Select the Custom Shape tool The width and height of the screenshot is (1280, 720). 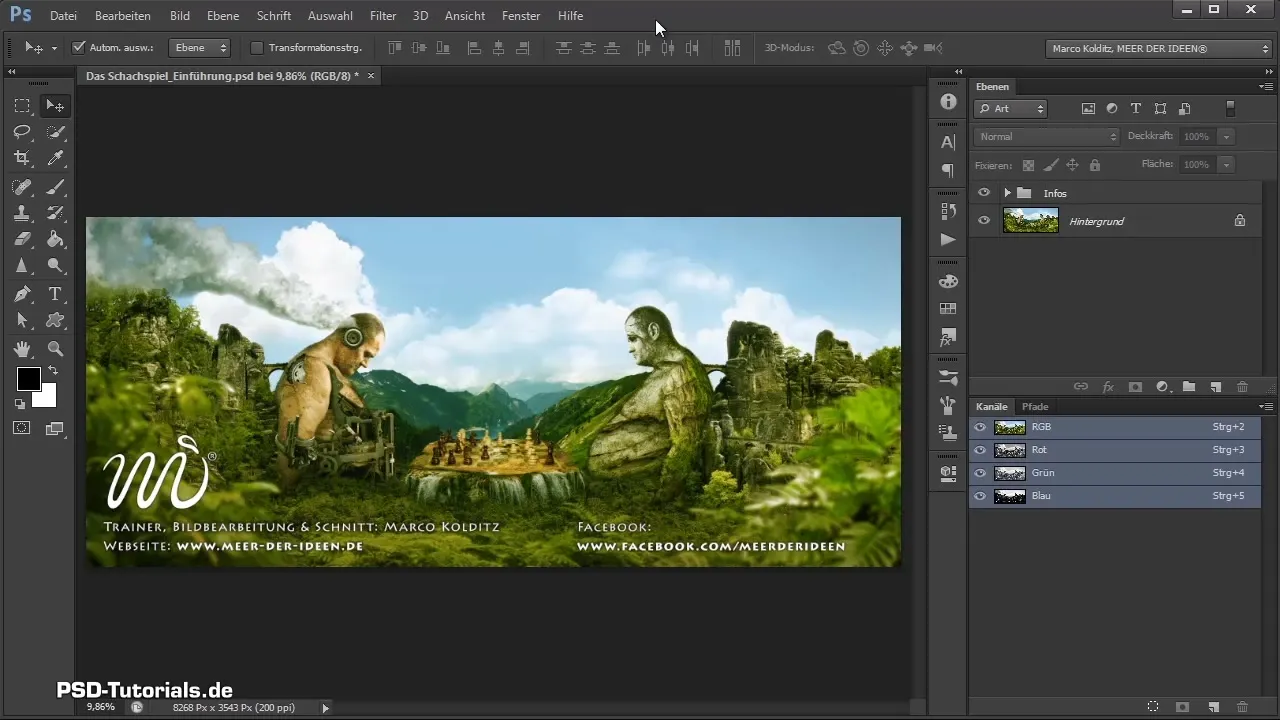(56, 320)
